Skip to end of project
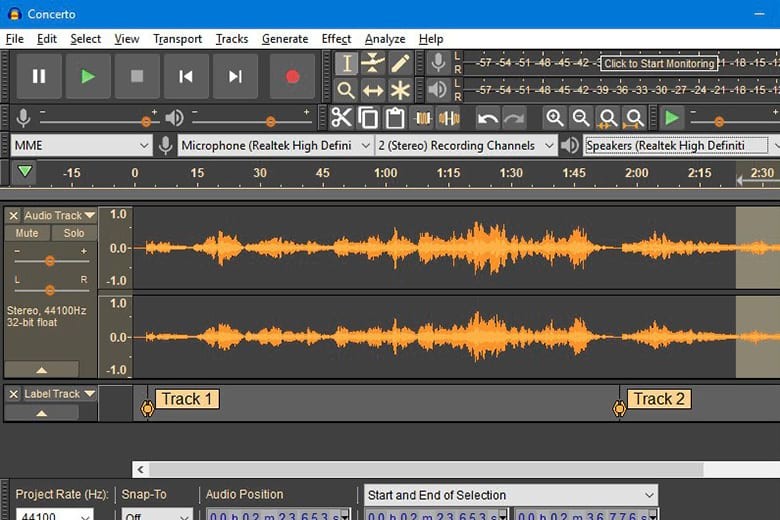Screen dimensions: 780x520 (235, 76)
